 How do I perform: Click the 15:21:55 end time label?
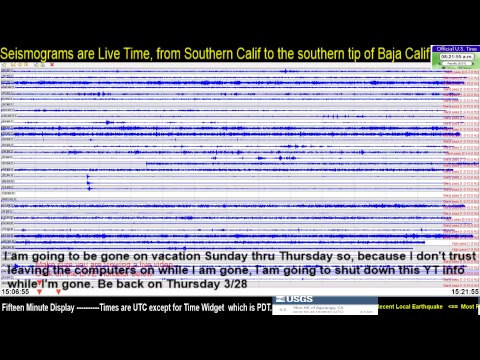[465, 292]
